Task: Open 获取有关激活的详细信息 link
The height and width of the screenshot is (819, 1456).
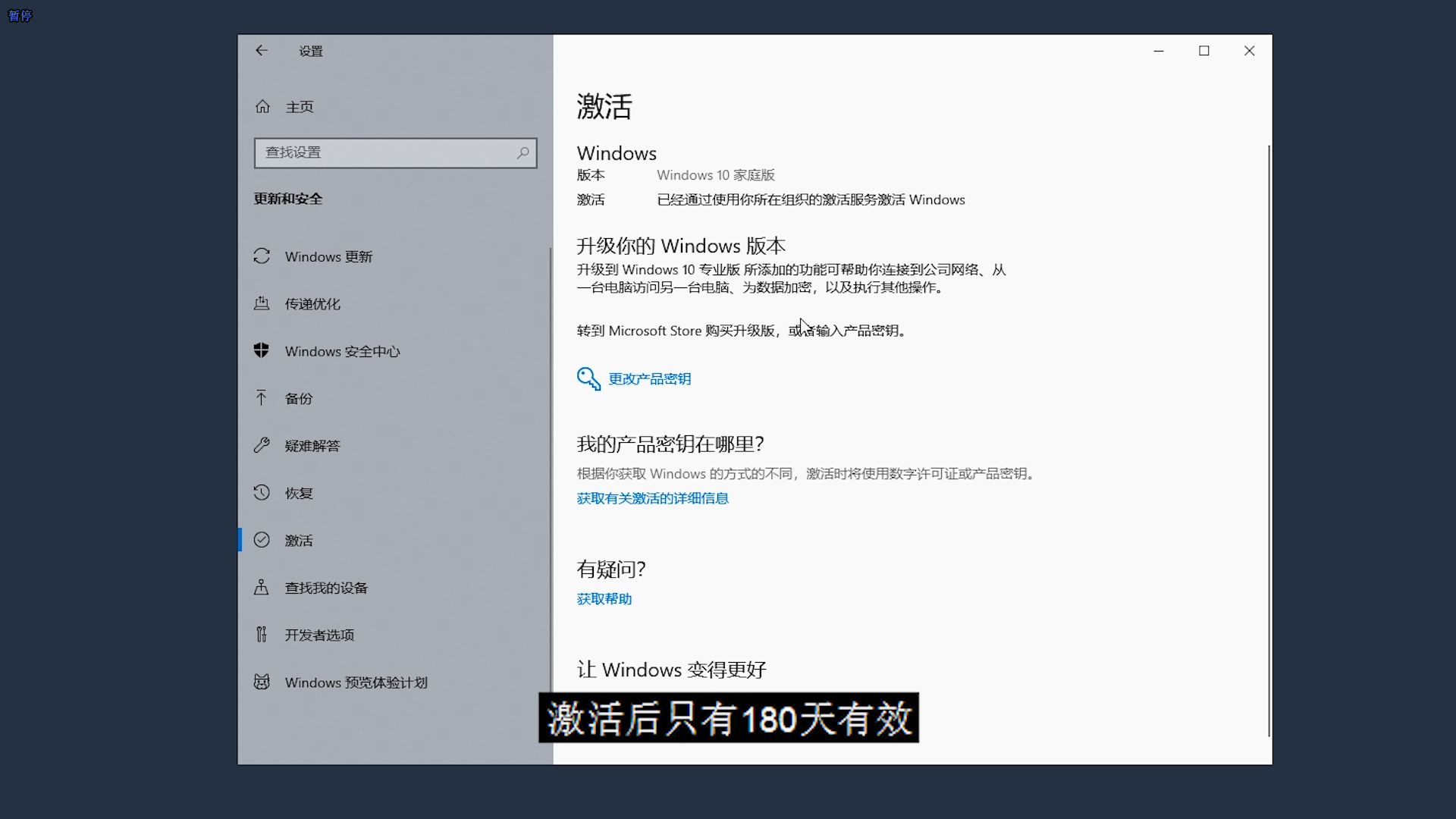Action: (x=652, y=498)
